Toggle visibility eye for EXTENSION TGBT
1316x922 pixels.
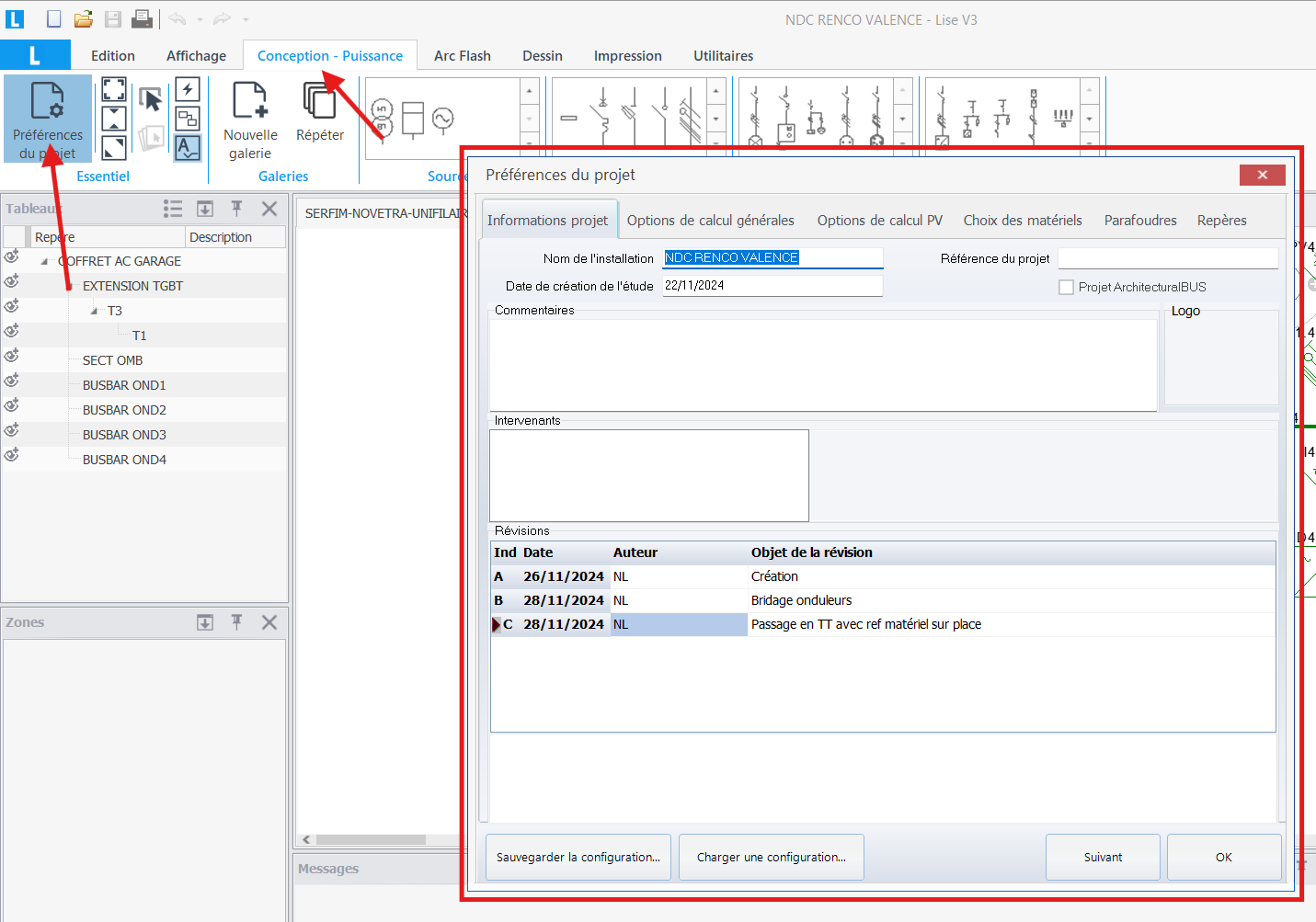point(11,281)
